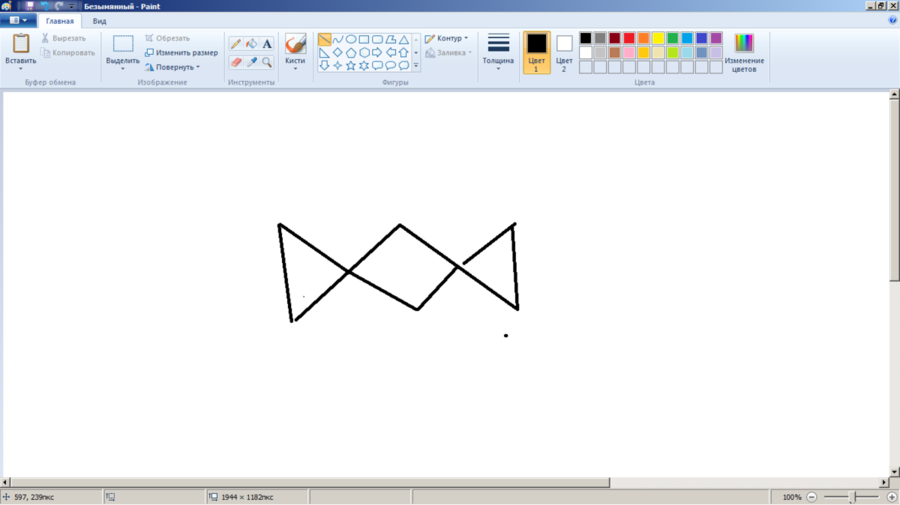Pick the red color swatch
This screenshot has height=505, width=900.
(630, 38)
